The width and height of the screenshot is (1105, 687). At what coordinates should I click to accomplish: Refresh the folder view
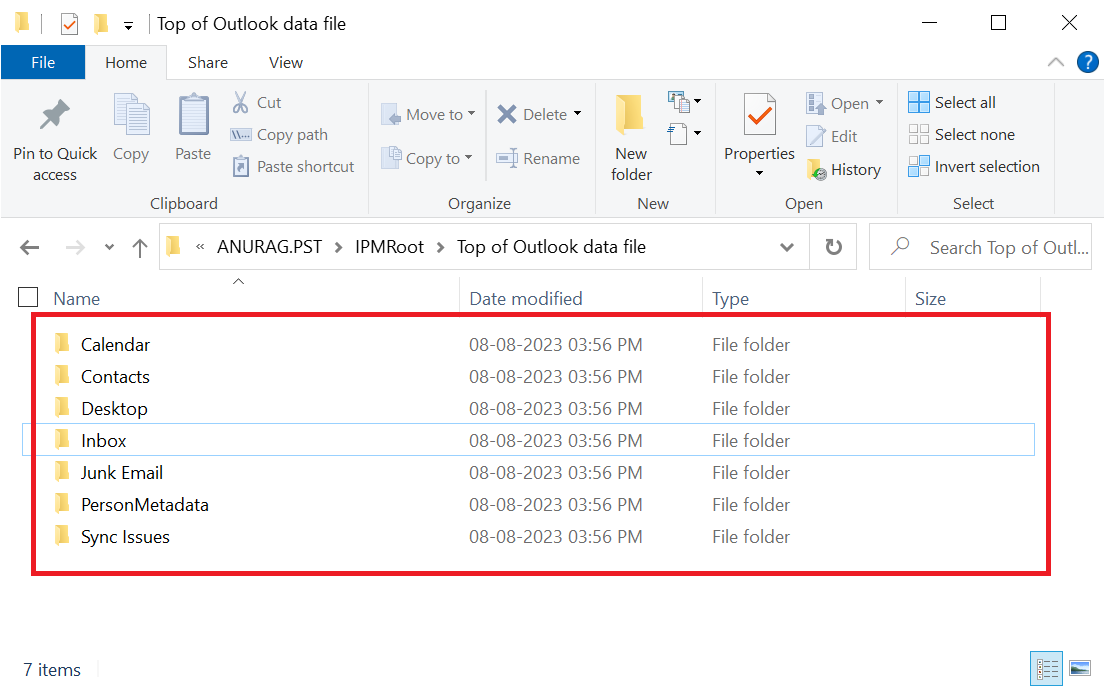(833, 247)
